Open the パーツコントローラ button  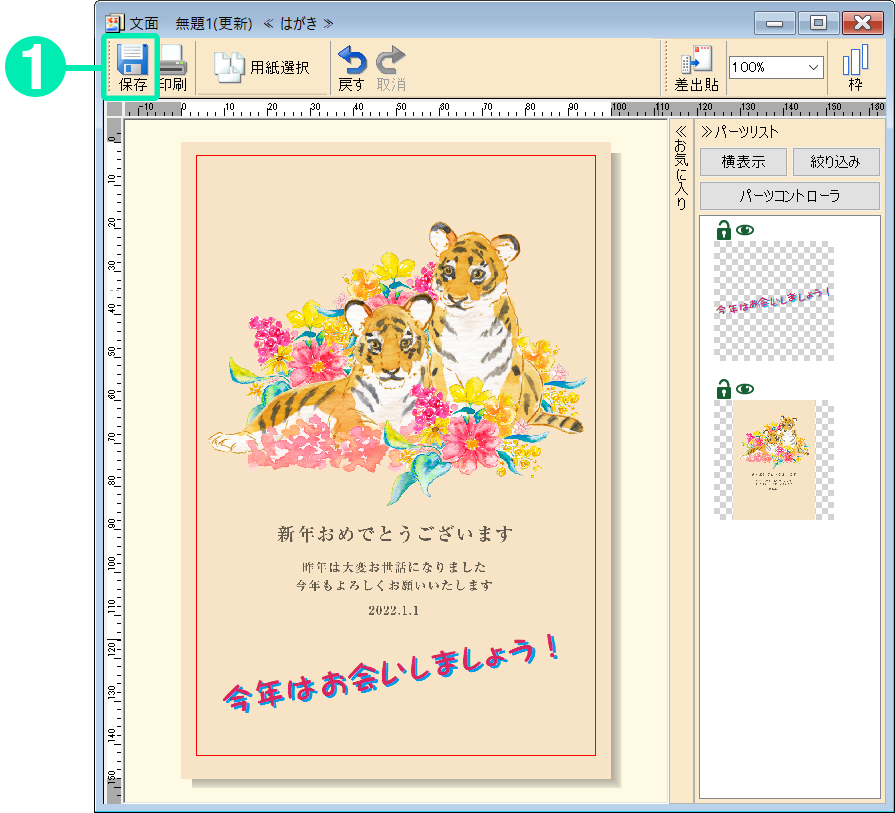[x=789, y=196]
